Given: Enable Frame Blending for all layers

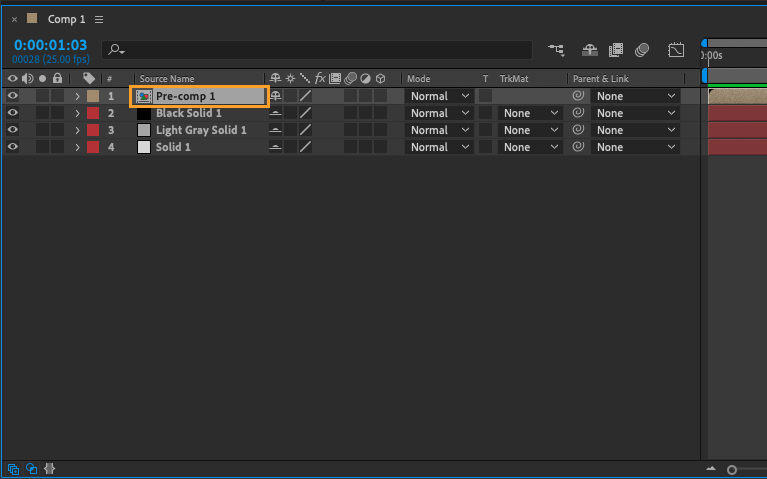Looking at the screenshot, I should (x=615, y=49).
